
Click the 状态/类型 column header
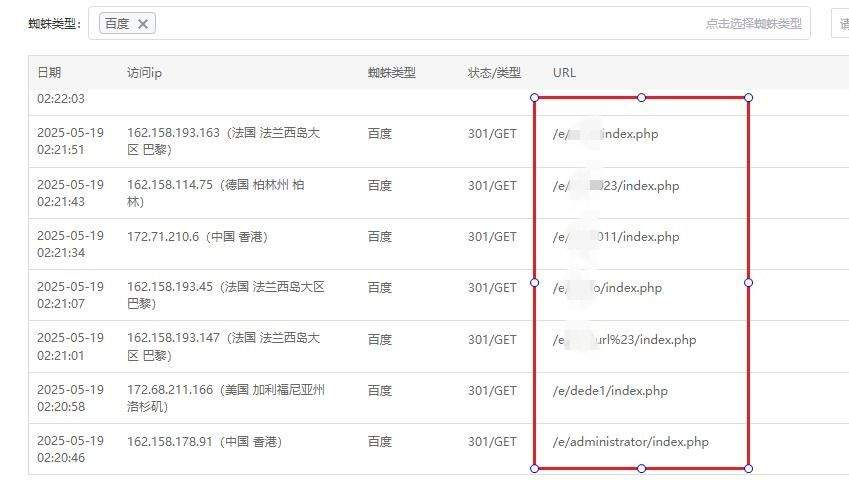(x=494, y=73)
